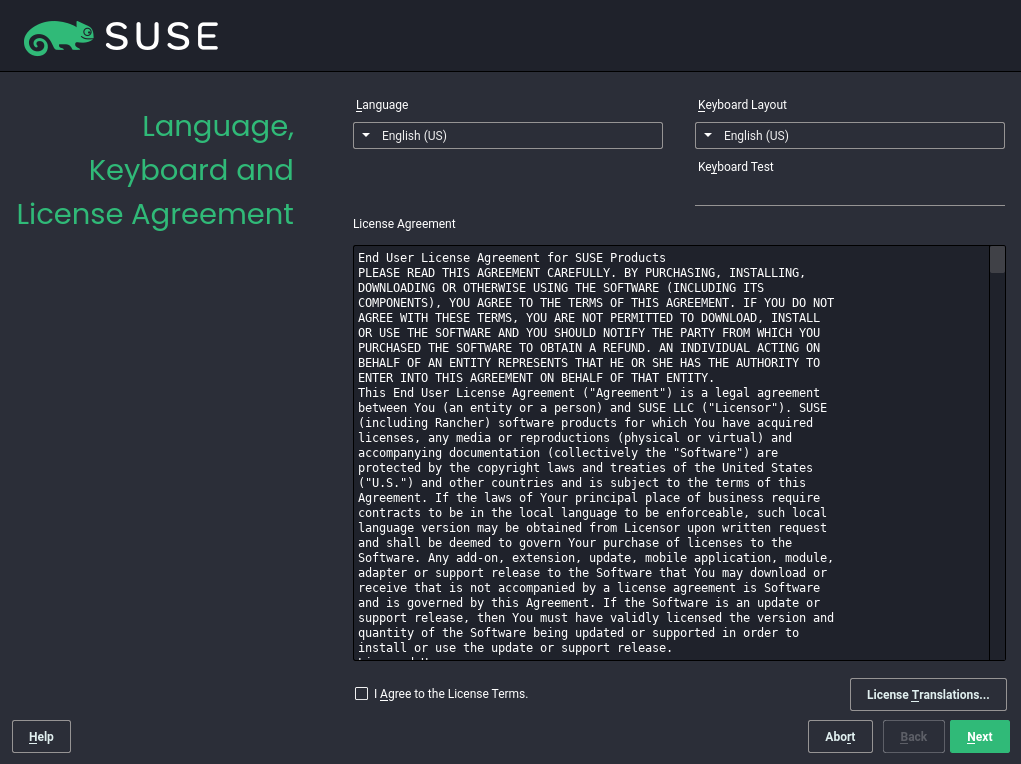1021x764 pixels.
Task: Go to the Next installation step
Action: (x=979, y=737)
